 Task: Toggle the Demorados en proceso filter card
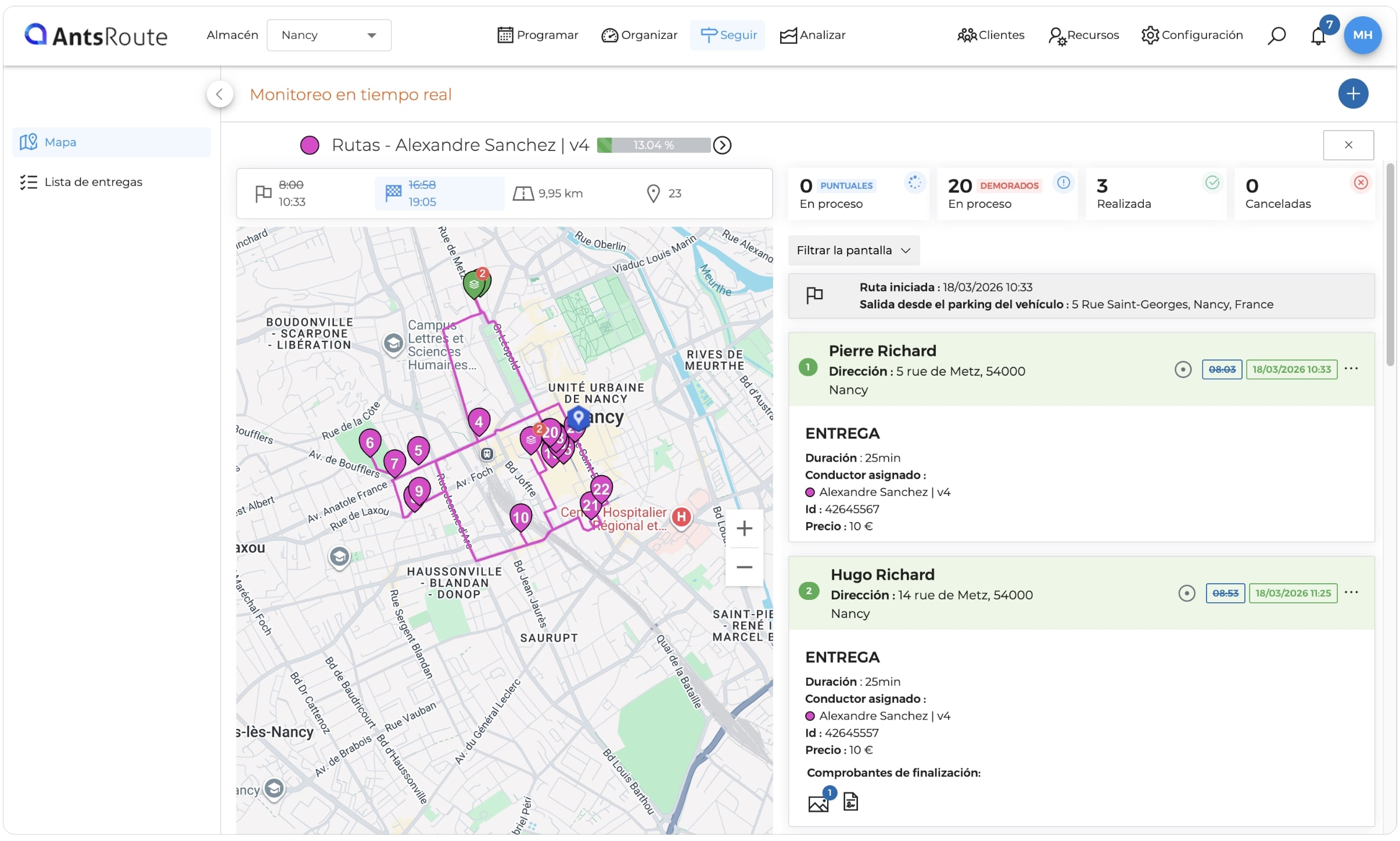1007,194
